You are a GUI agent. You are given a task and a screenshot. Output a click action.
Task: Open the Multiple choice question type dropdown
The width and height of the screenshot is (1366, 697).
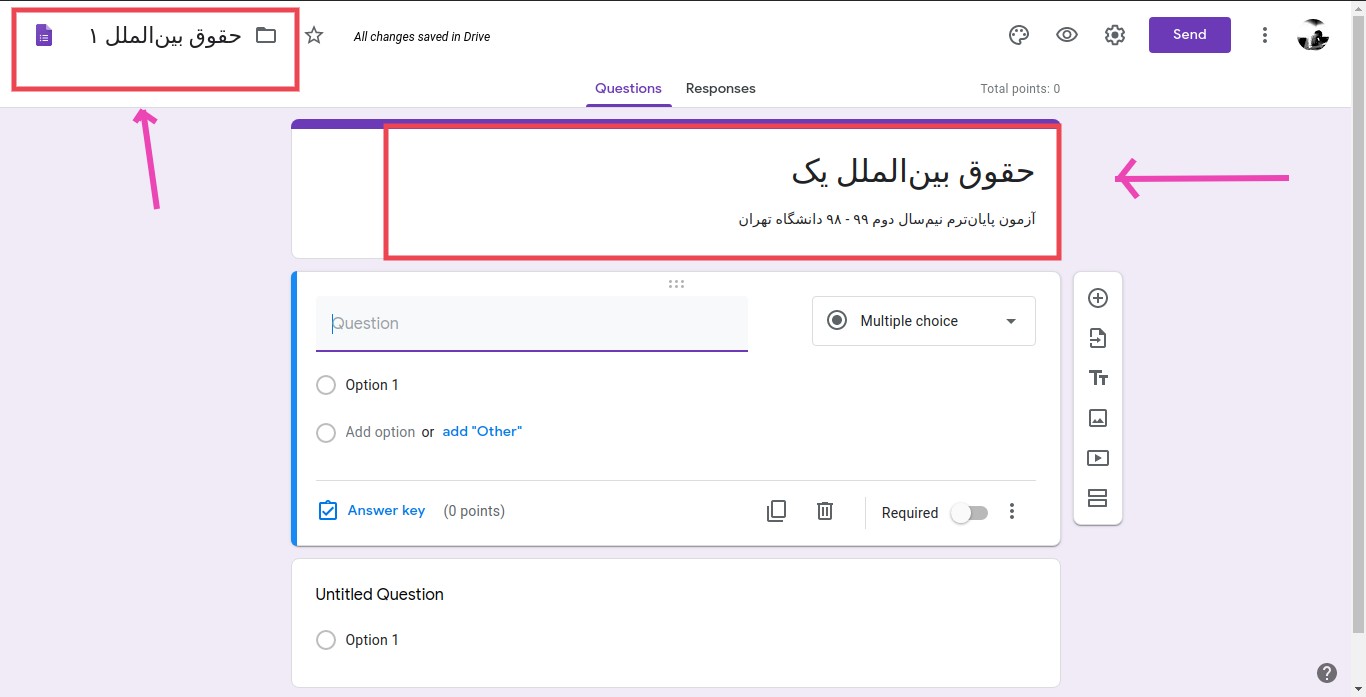coord(924,321)
